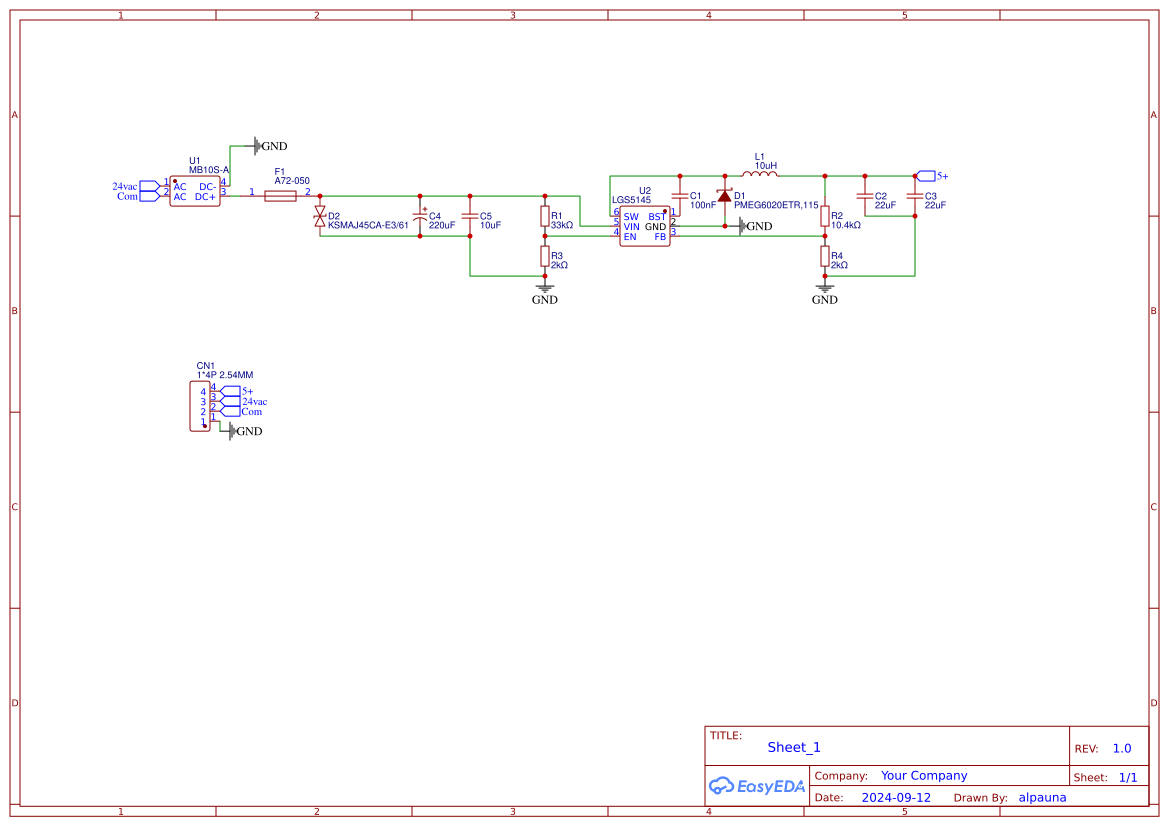Select the 5+ net port flag near C3
Screen dimensions: 1169x827
(925, 174)
